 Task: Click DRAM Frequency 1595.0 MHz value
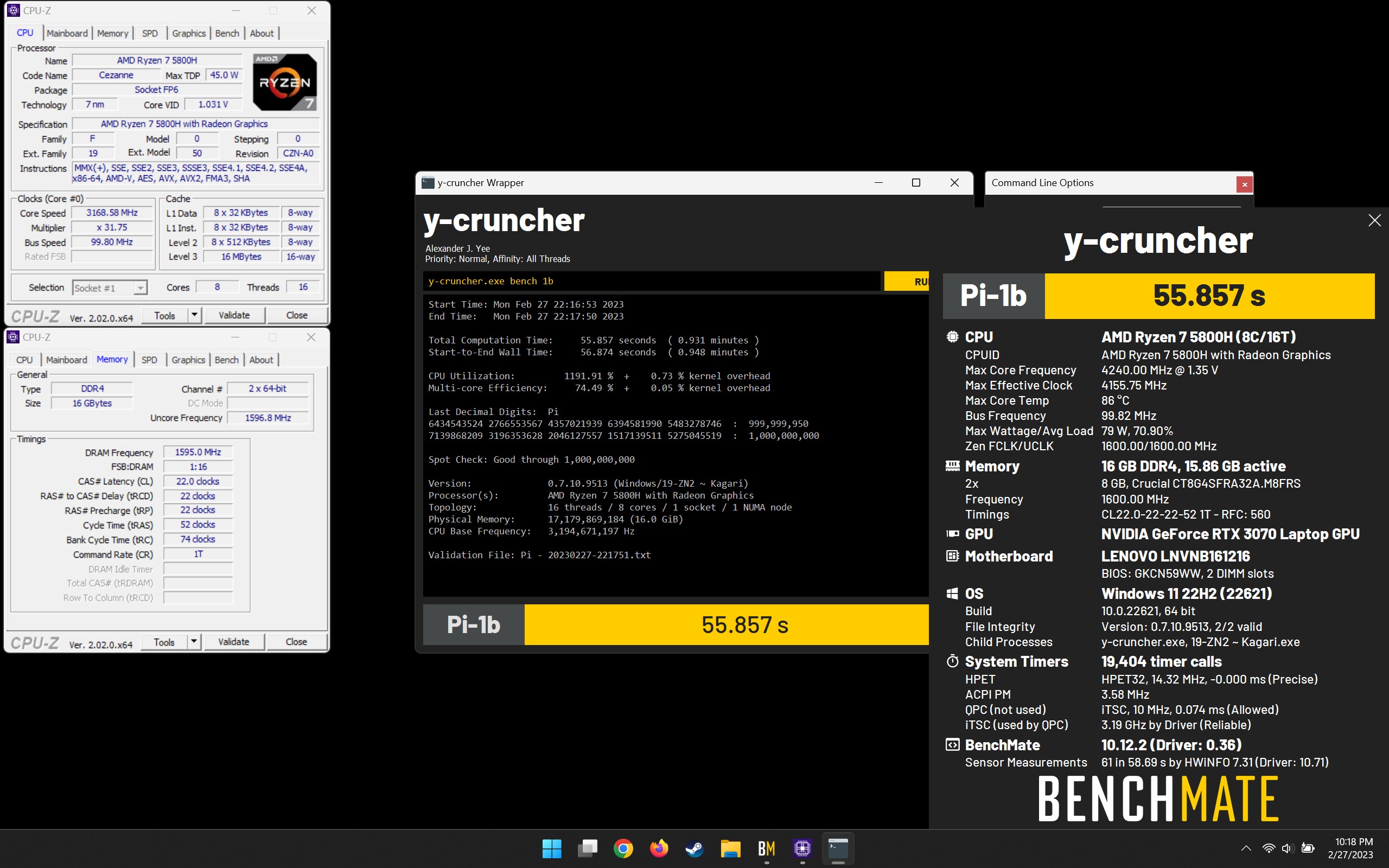pyautogui.click(x=198, y=452)
